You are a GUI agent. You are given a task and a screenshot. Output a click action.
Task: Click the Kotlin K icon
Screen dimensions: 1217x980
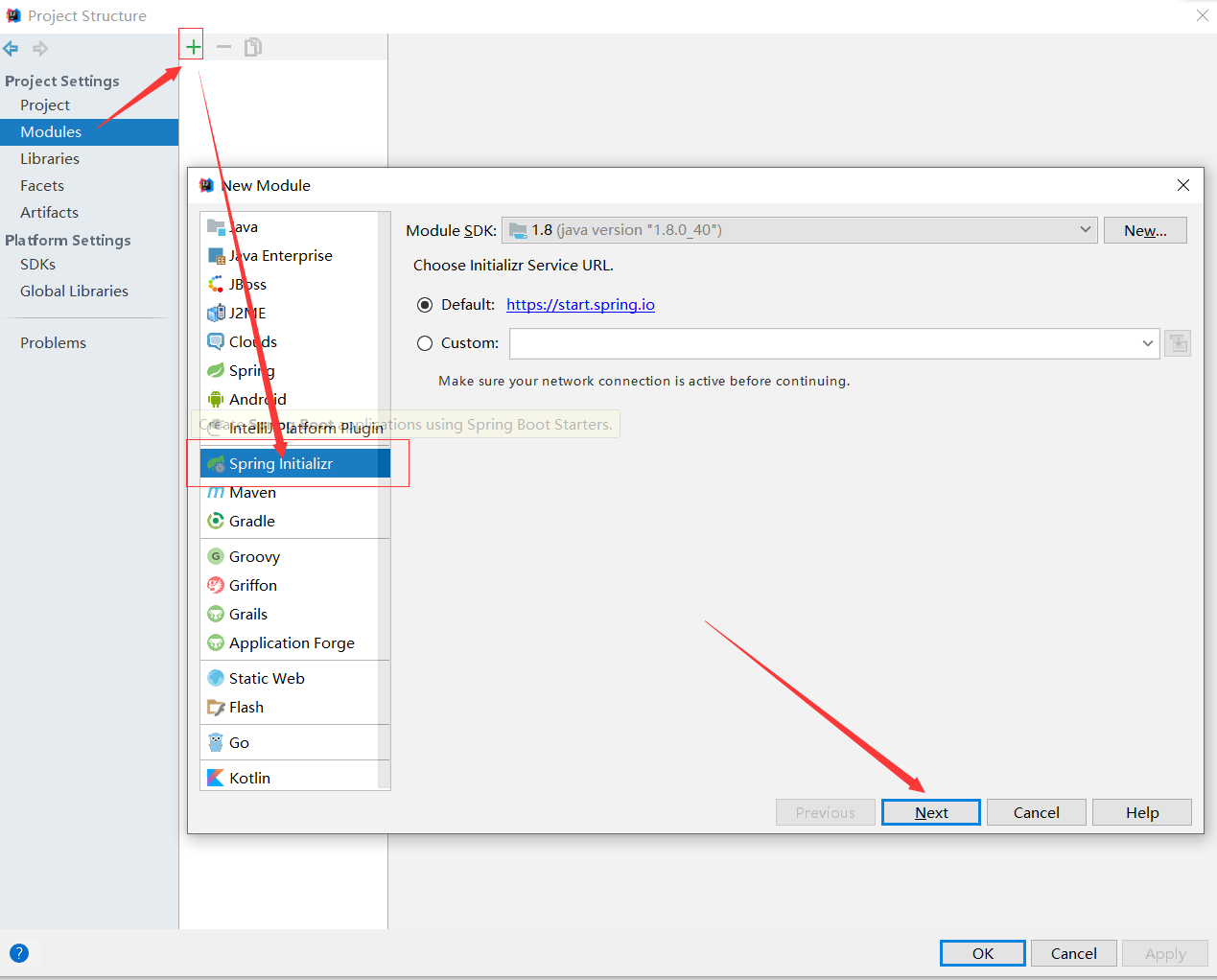tap(216, 779)
